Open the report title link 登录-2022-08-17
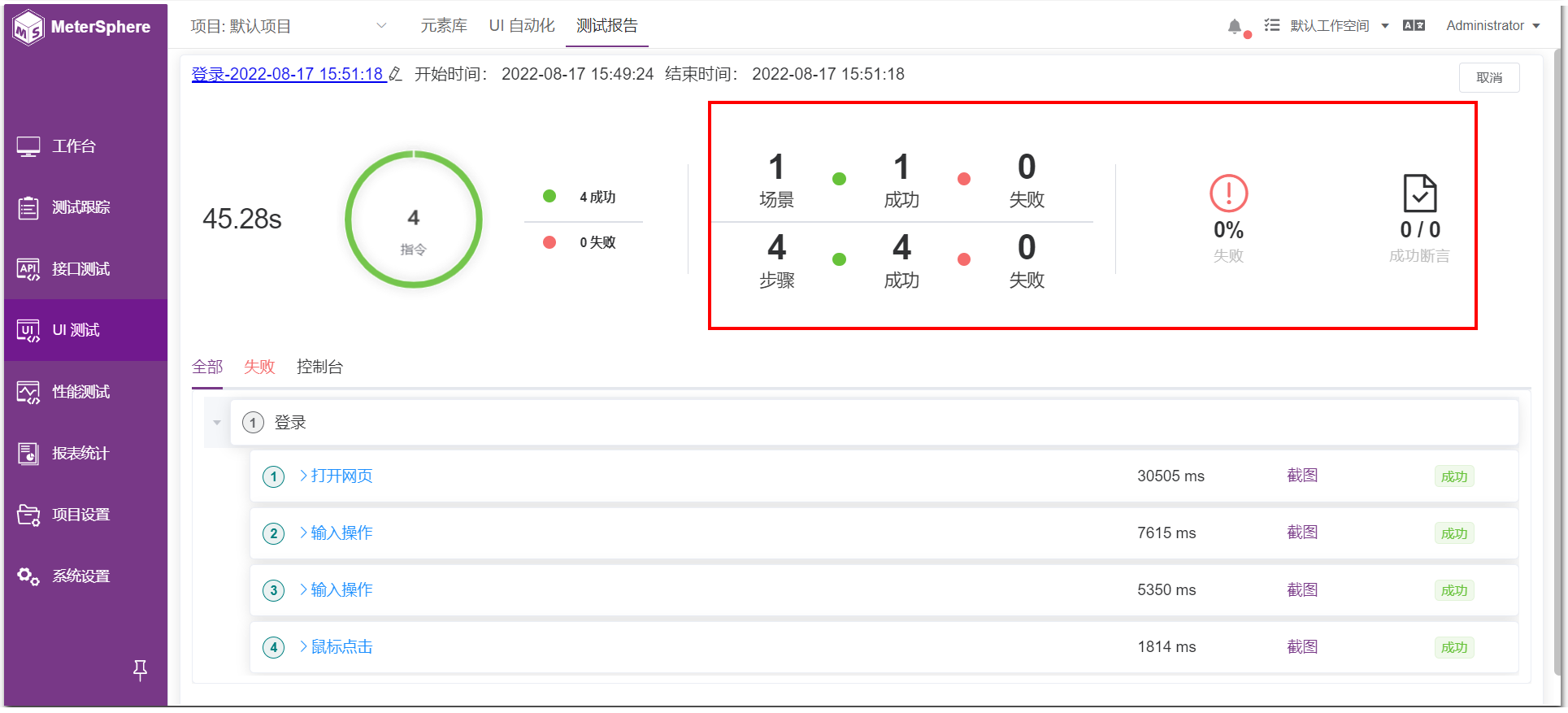The width and height of the screenshot is (1568, 713). coord(287,75)
